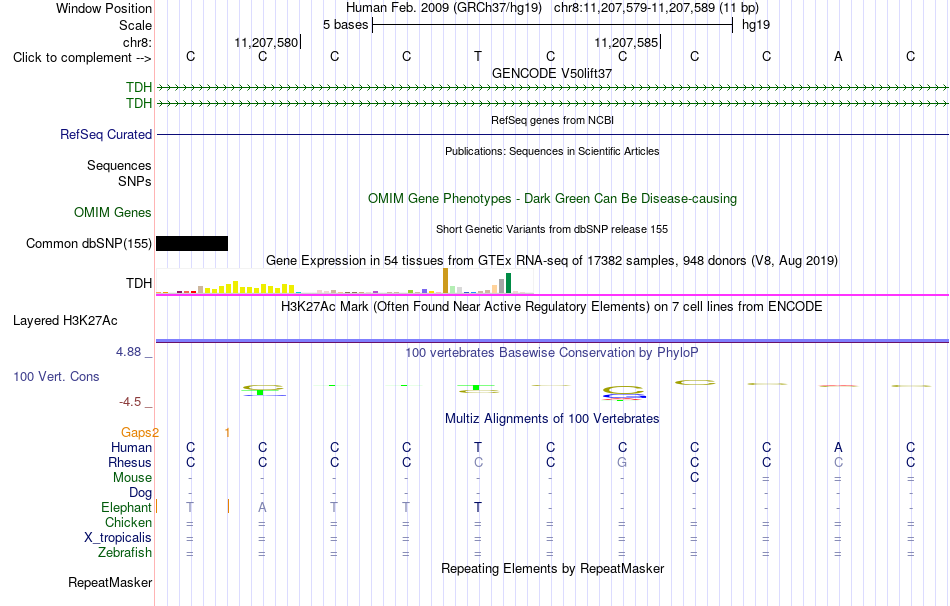Click the Rhesus species label
950x606 pixels.
pos(130,463)
